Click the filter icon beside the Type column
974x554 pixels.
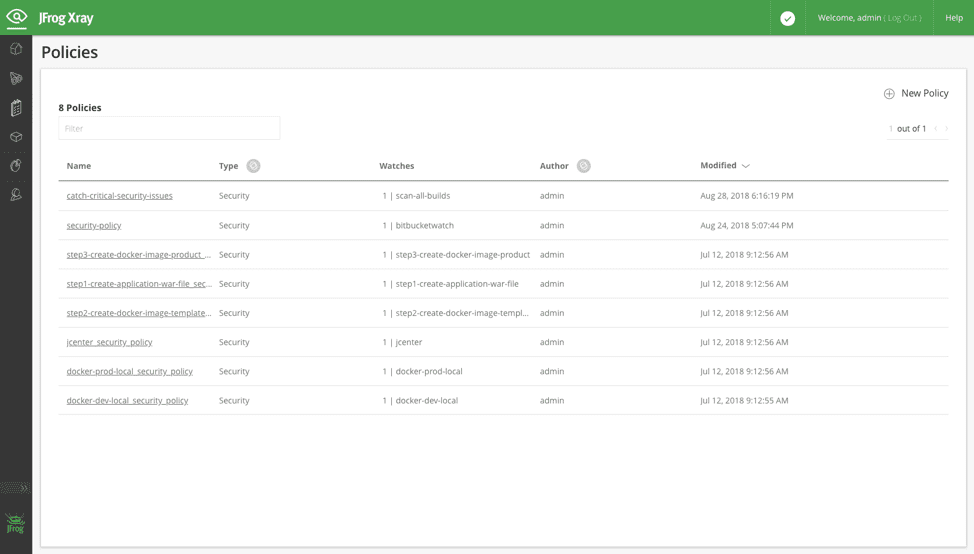tap(254, 166)
